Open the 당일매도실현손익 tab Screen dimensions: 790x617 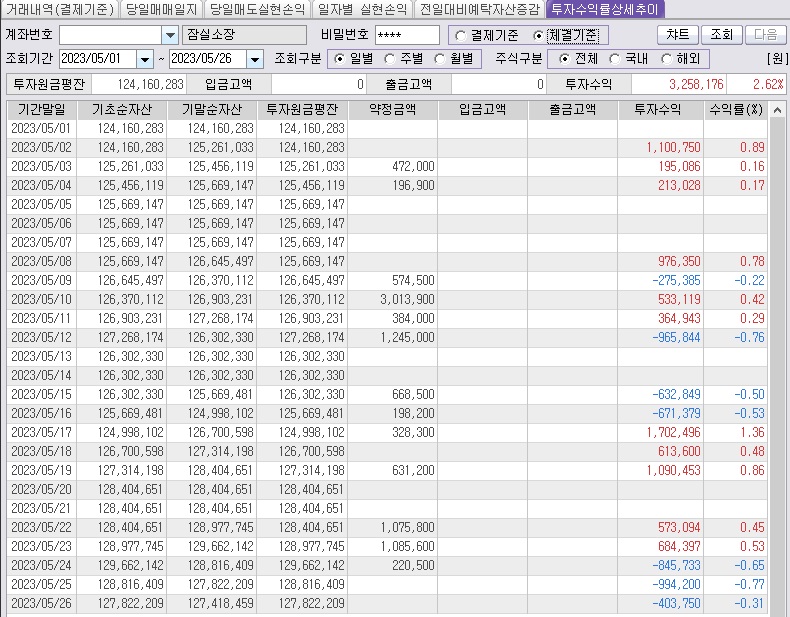(x=257, y=9)
